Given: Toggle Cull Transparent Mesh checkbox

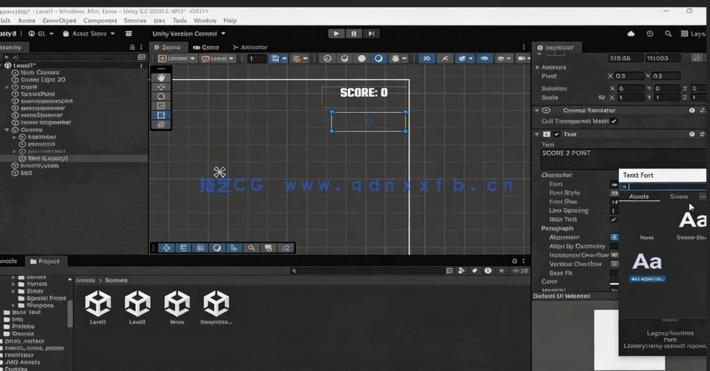Looking at the screenshot, I should (x=614, y=121).
